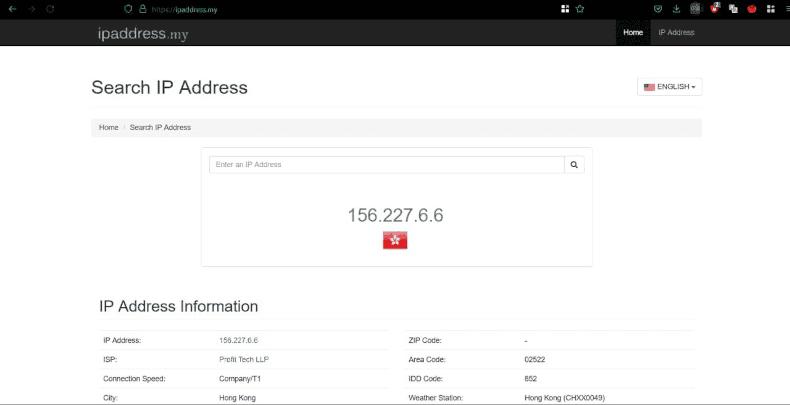Focus the Enter an IP Address field

click(x=386, y=165)
